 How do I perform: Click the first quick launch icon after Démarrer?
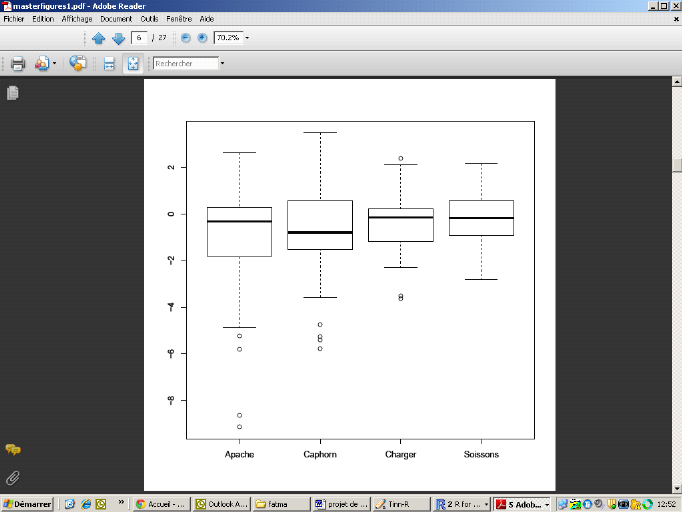70,504
